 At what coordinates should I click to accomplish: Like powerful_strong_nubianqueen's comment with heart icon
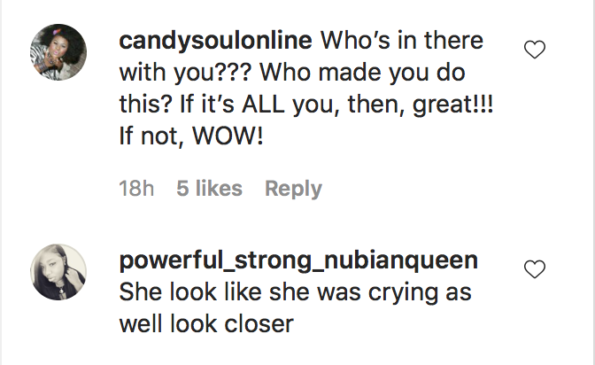coord(535,269)
